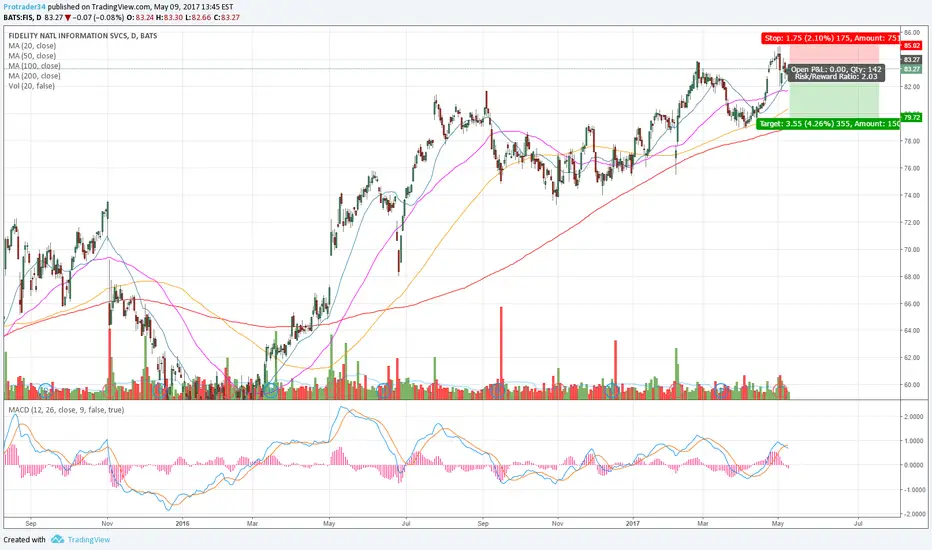Select the Vol (20, false) indicator label
Viewport: 932px width, 550px height.
(32, 86)
